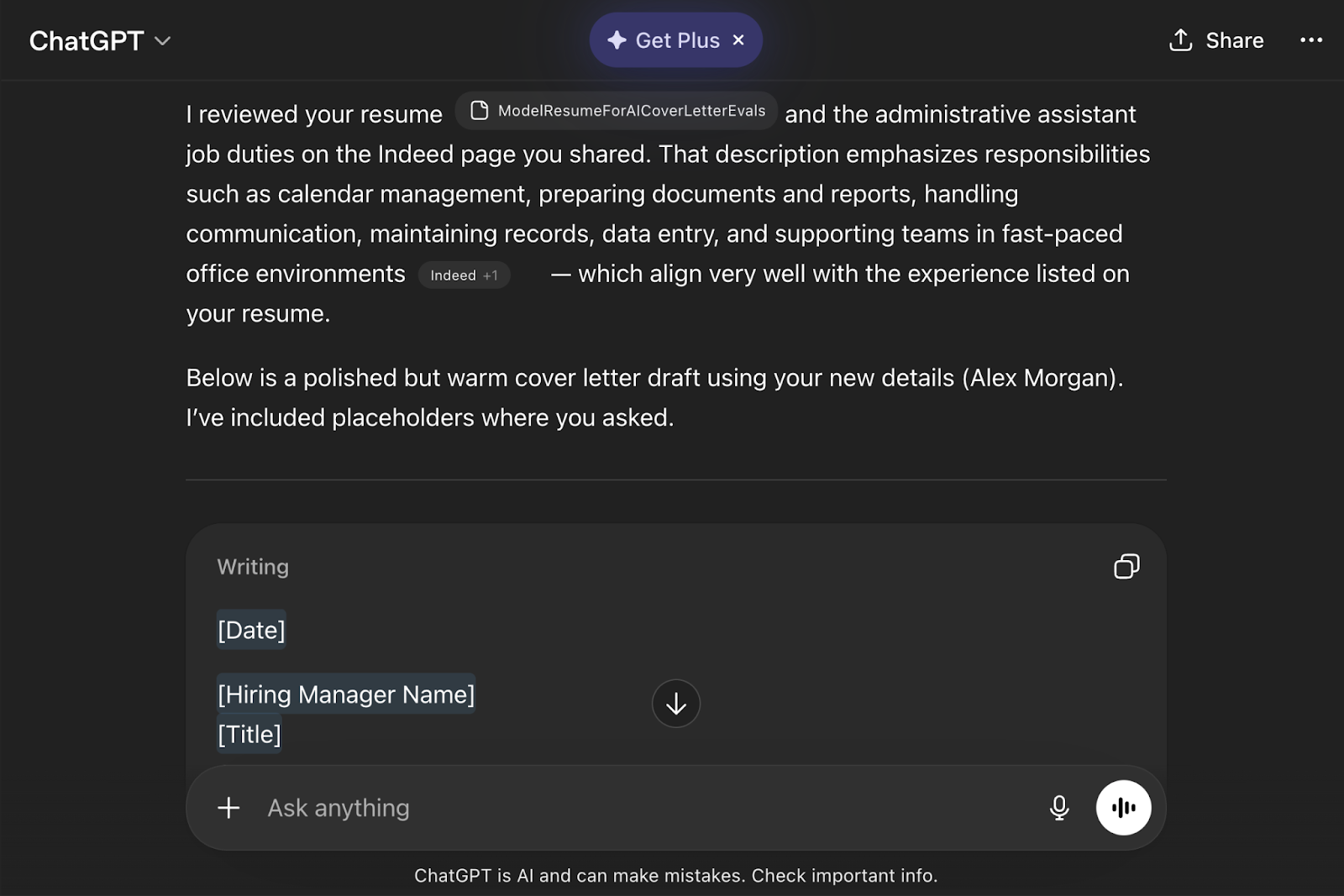The width and height of the screenshot is (1344, 896).
Task: Select the Hiring Manager Name placeholder
Action: tap(346, 694)
